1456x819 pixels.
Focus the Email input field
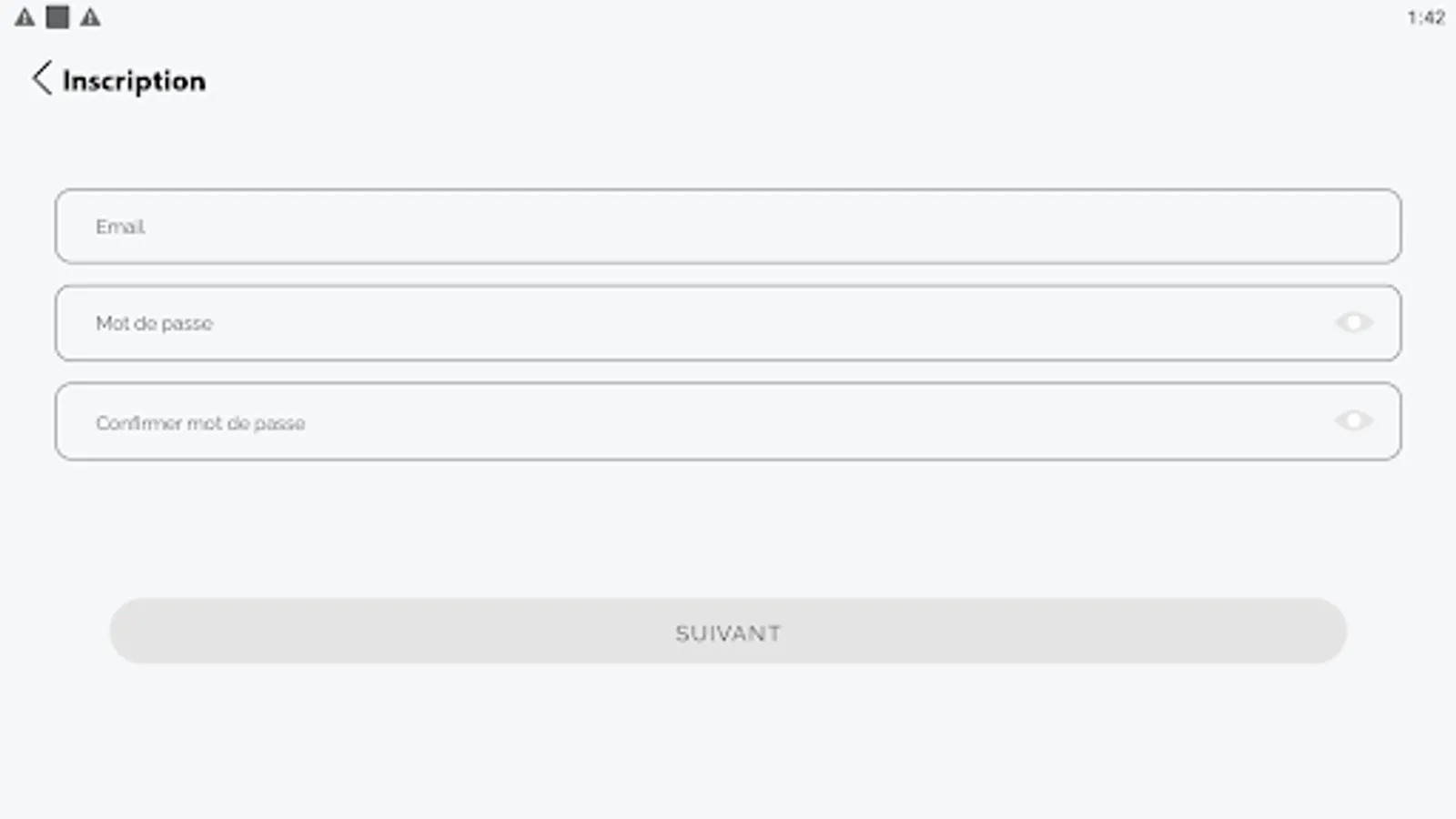click(x=728, y=227)
